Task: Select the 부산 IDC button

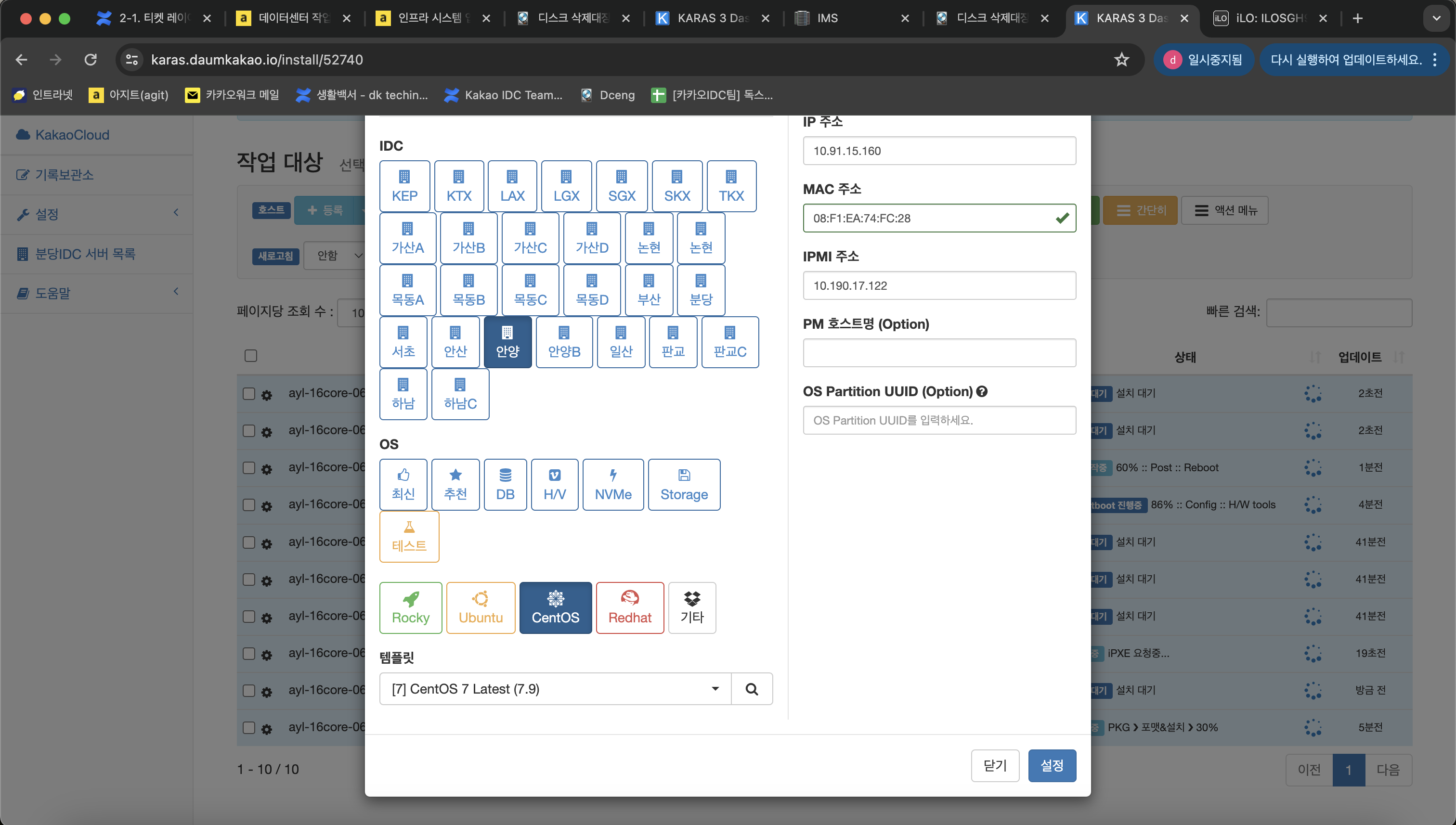Action: 649,290
